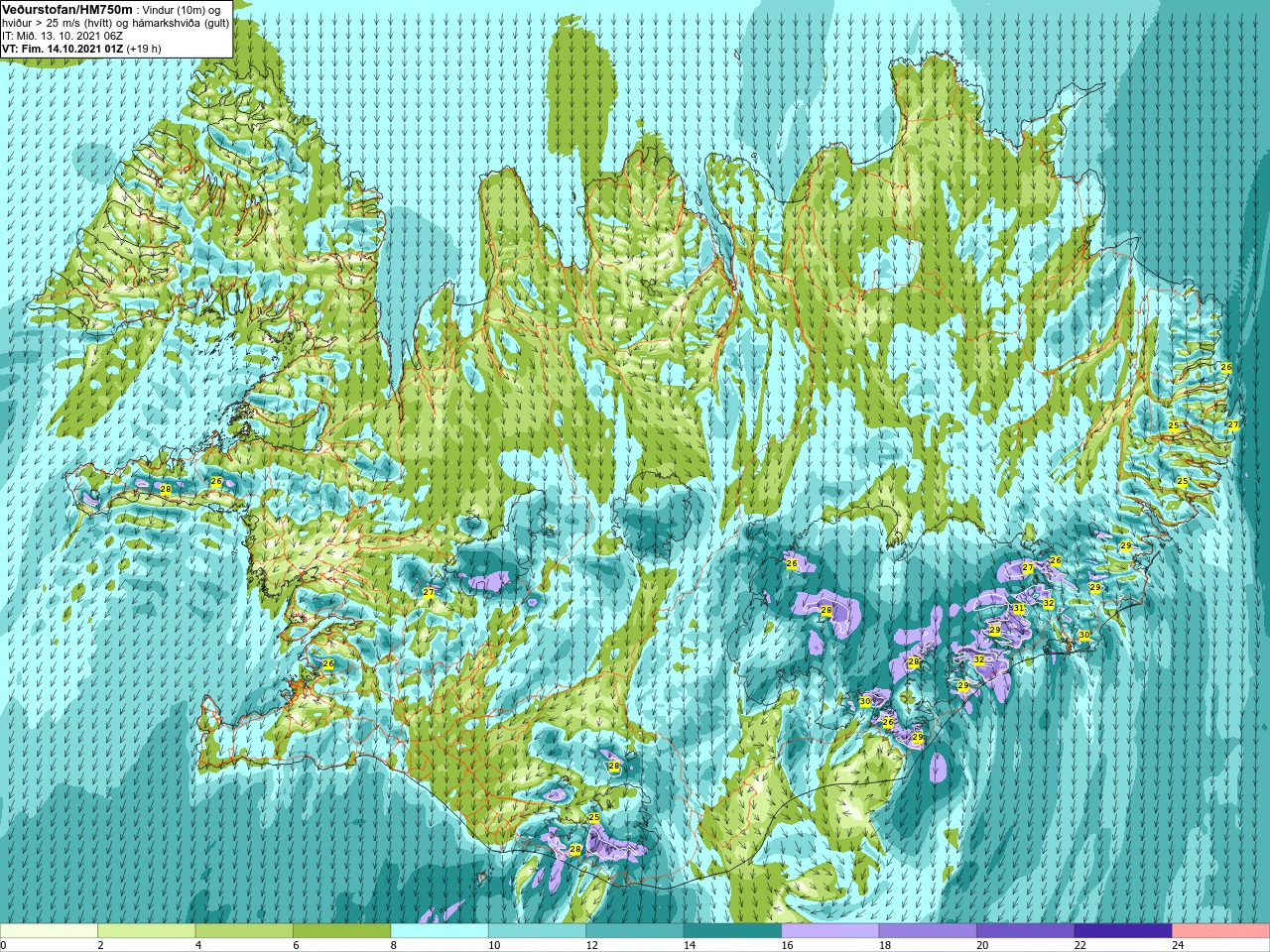
Task: Click the 'VT: Fim. 14.10.2021 01Z' valid time
Action: [x=63, y=49]
